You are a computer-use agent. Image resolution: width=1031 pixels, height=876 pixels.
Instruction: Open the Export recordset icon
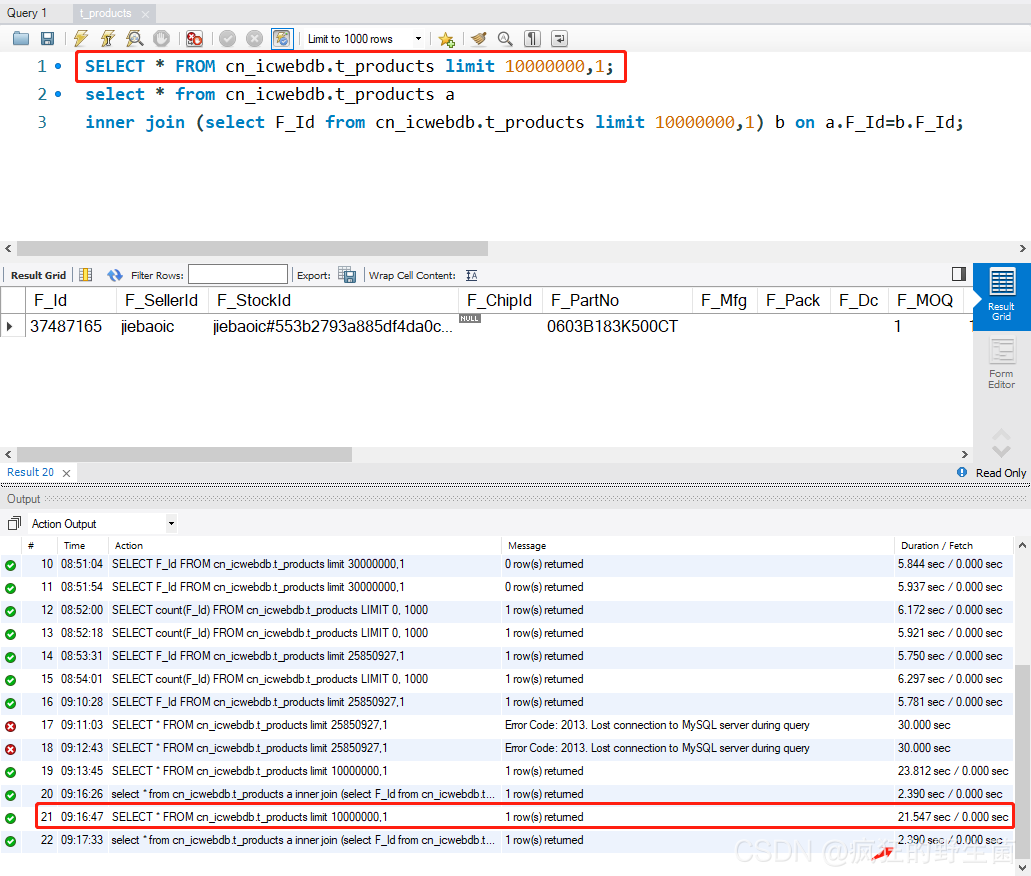(x=346, y=275)
